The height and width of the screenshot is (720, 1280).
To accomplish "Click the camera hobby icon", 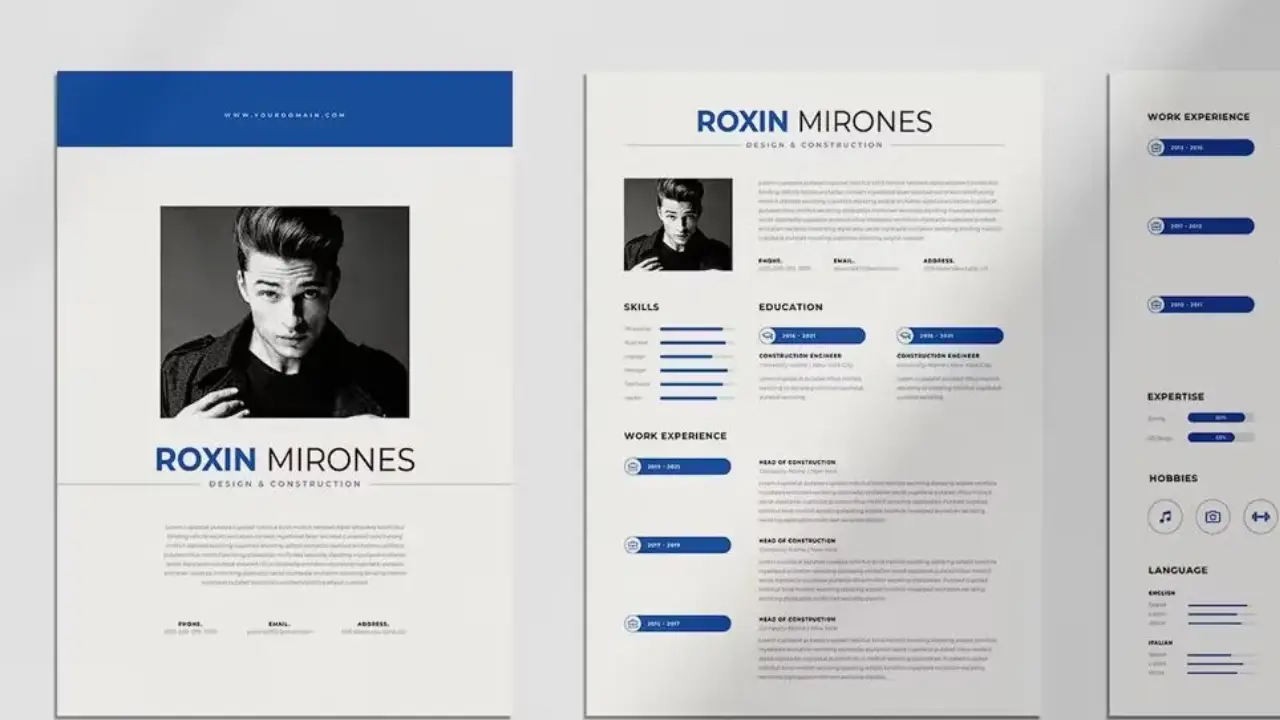I will coord(1213,517).
